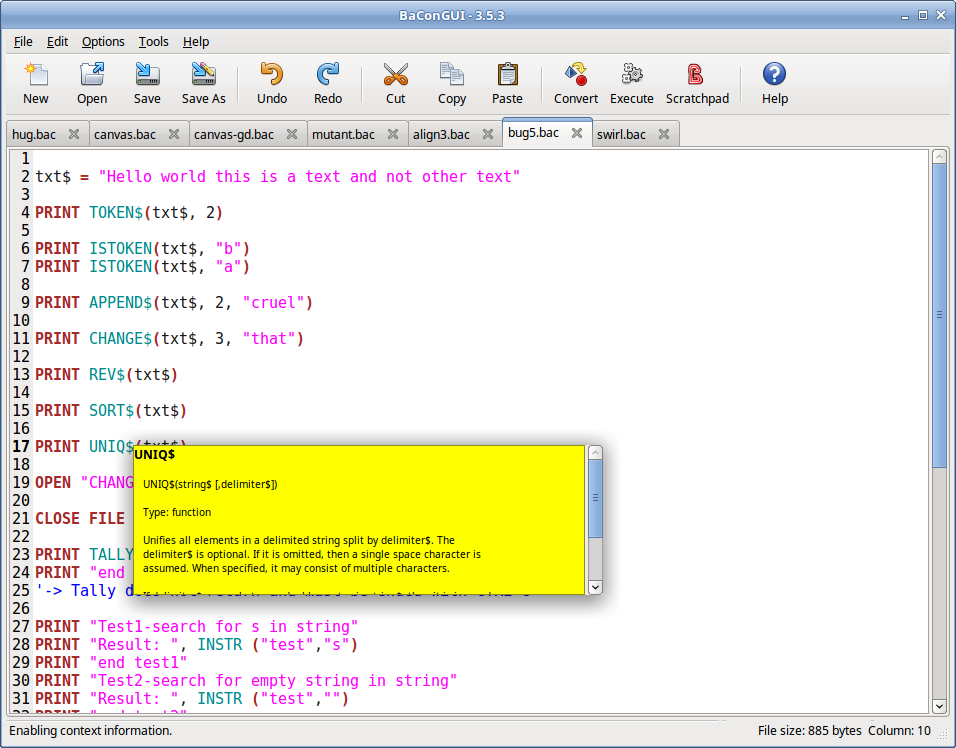Select the bug5.bac tab
The image size is (956, 748).
point(533,133)
